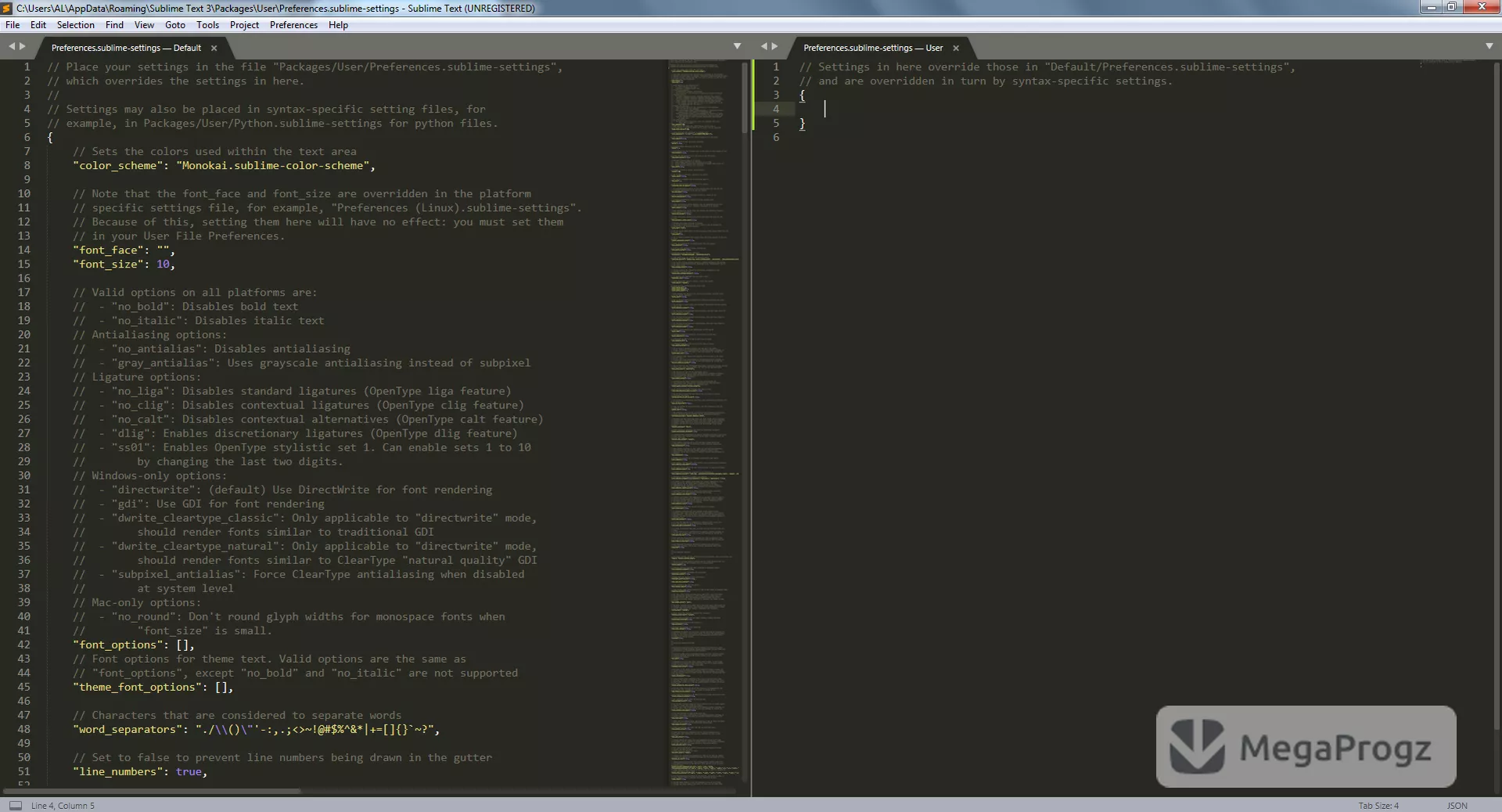Go to previous tab in right pane
This screenshot has height=812, width=1502.
(x=764, y=46)
